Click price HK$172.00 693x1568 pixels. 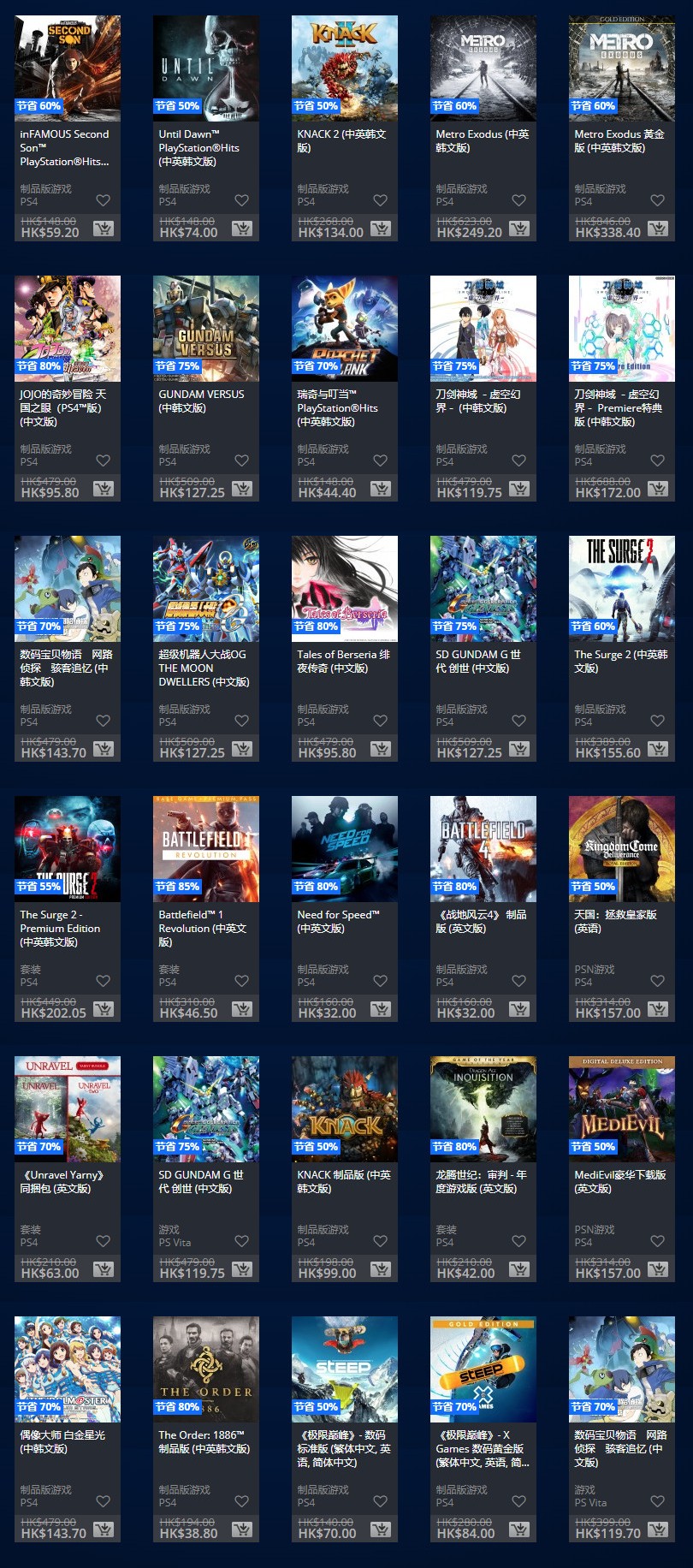(607, 493)
